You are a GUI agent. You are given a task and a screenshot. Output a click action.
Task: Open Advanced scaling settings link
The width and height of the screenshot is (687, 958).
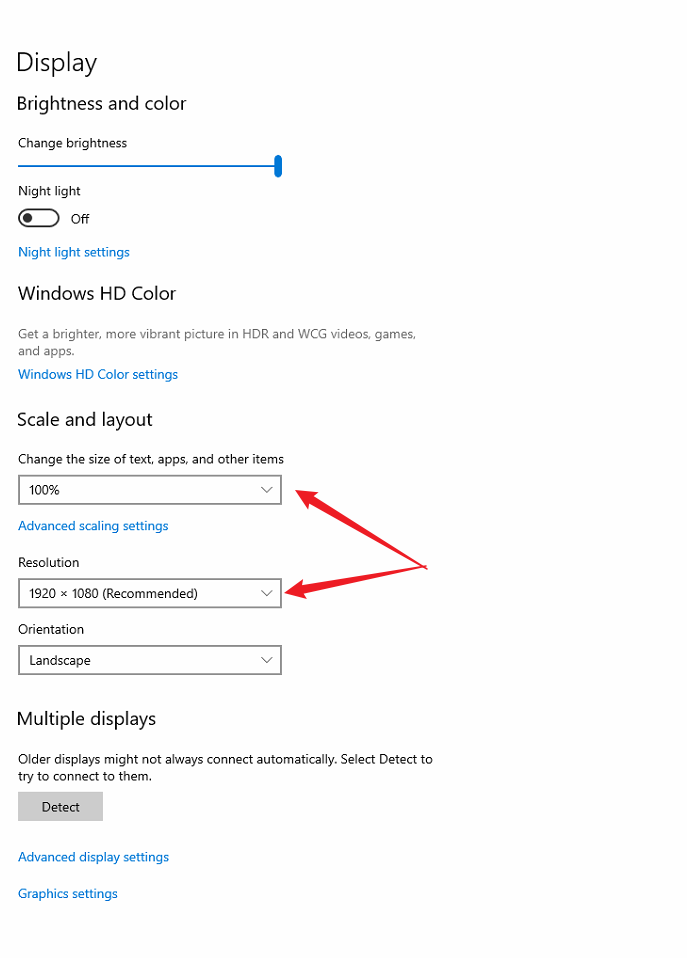click(93, 526)
